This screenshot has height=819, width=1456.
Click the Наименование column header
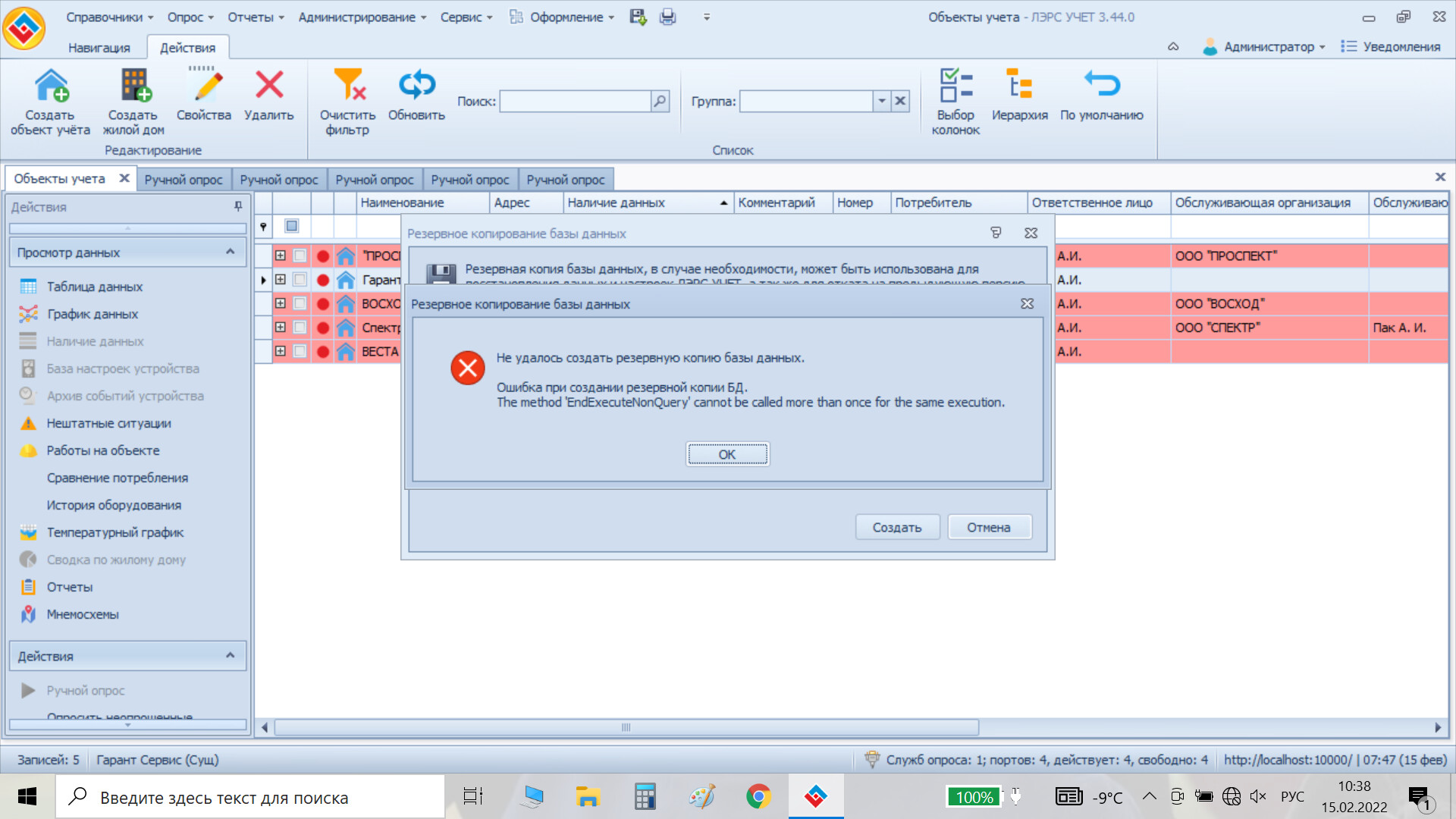422,202
